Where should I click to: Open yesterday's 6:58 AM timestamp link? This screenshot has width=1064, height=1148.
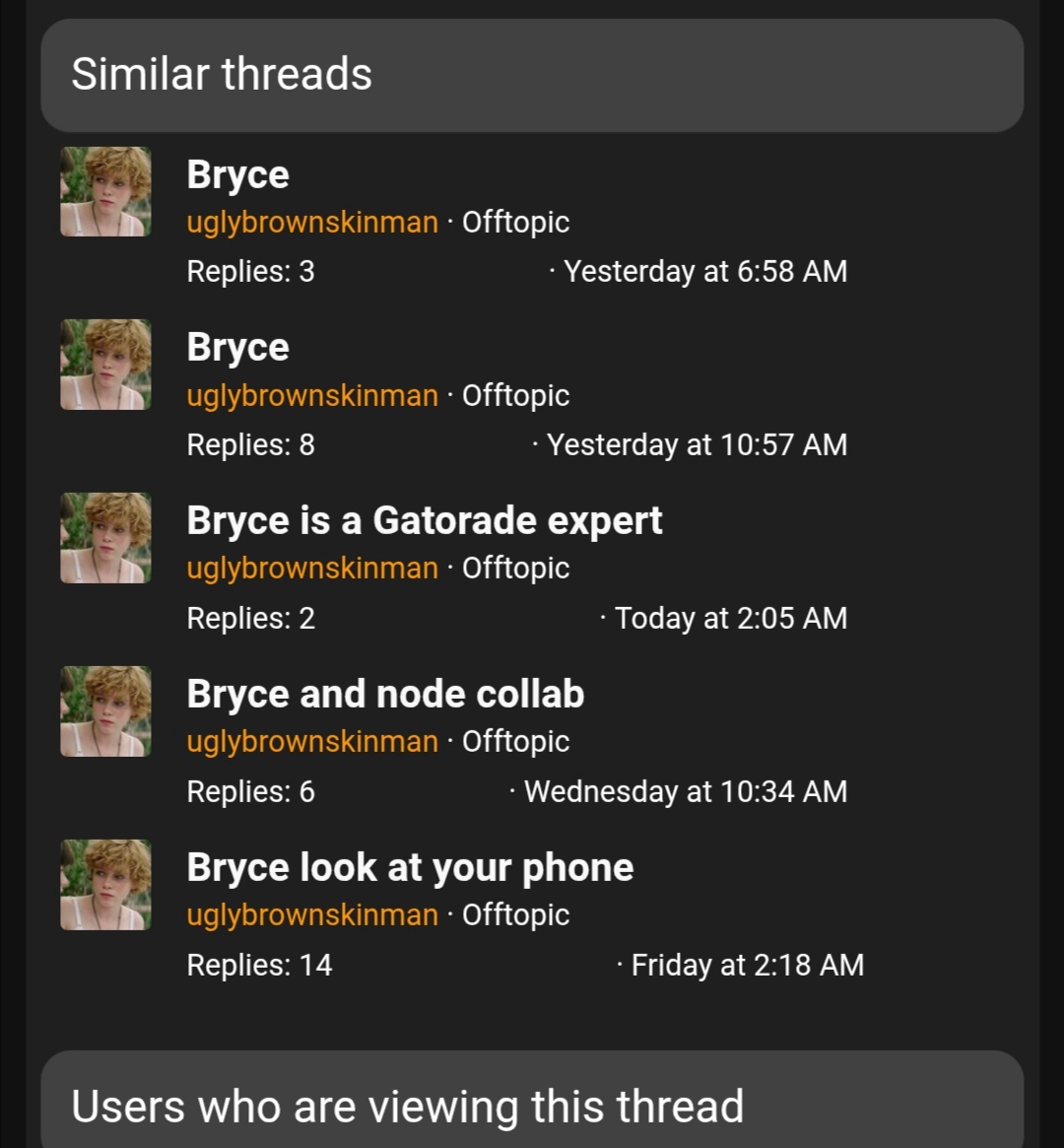pyautogui.click(x=705, y=271)
